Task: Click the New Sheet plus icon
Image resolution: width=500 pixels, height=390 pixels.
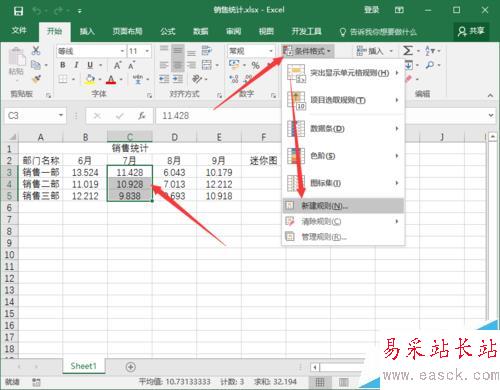Action: pos(131,367)
